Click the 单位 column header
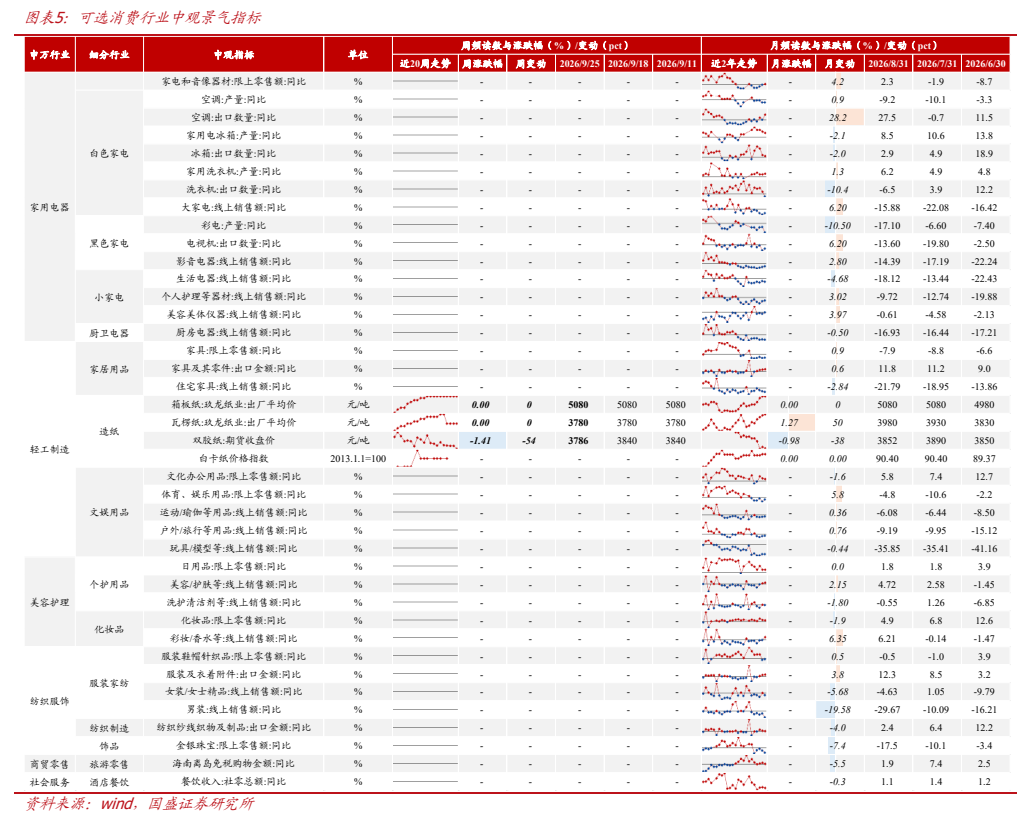The width and height of the screenshot is (1031, 825). (x=358, y=55)
